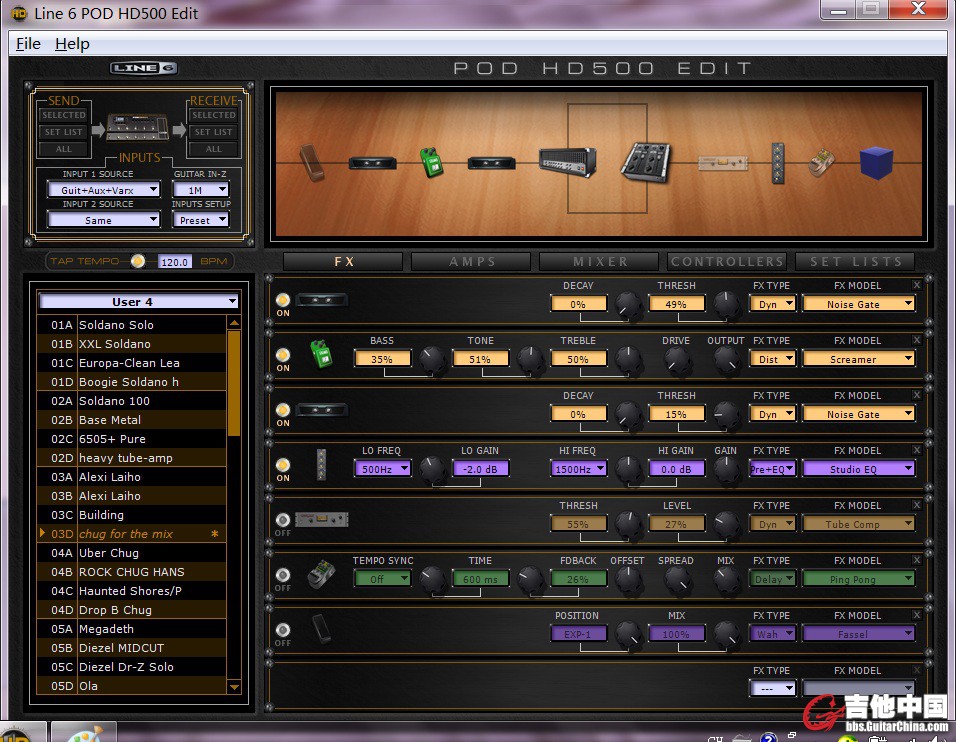This screenshot has width=956, height=742.
Task: Open the File menu
Action: coord(28,43)
